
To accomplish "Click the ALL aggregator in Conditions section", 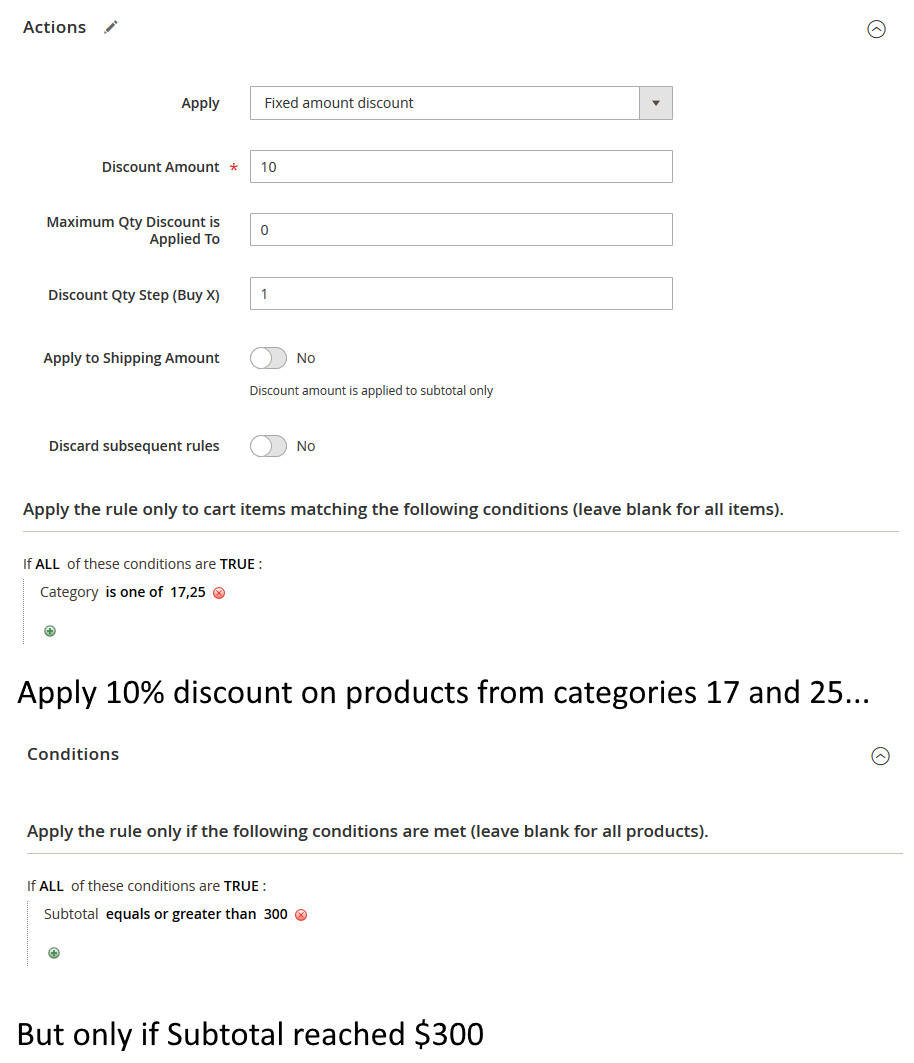I will click(51, 886).
